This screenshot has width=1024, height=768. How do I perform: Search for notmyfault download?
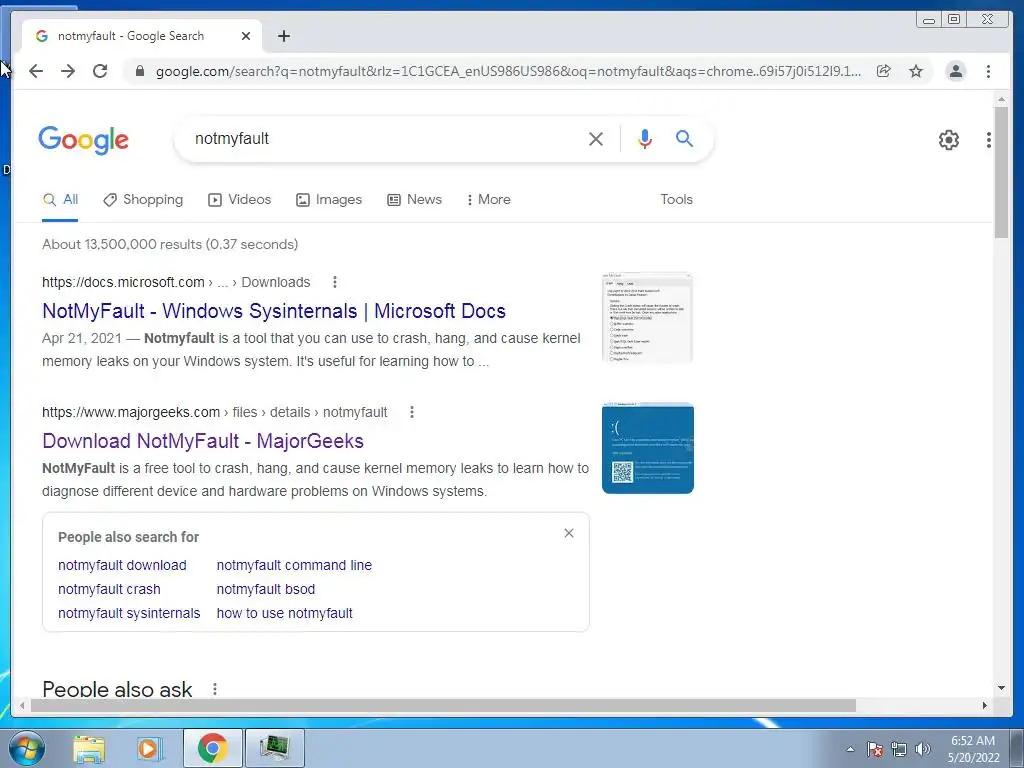(122, 566)
